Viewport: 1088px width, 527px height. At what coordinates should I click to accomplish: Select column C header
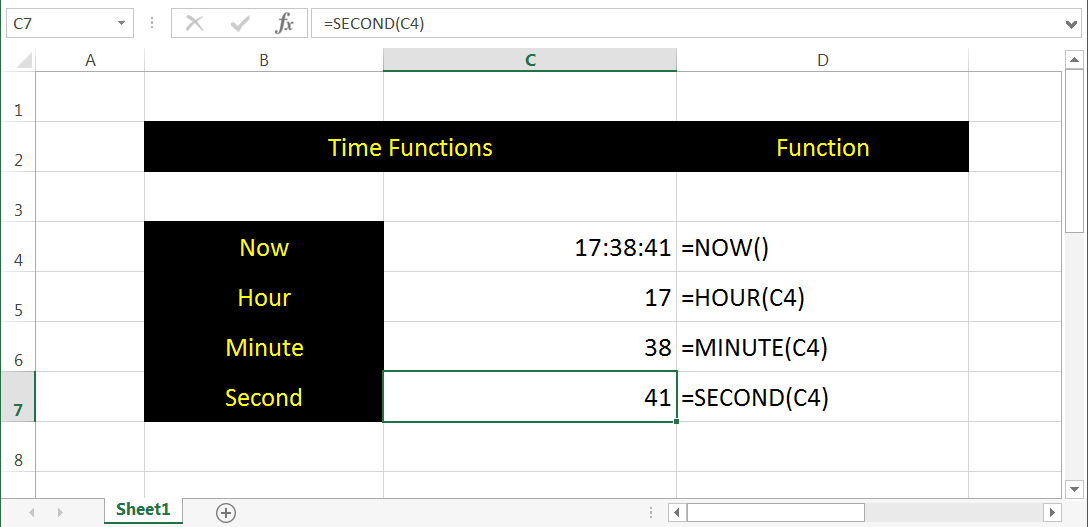coord(530,60)
